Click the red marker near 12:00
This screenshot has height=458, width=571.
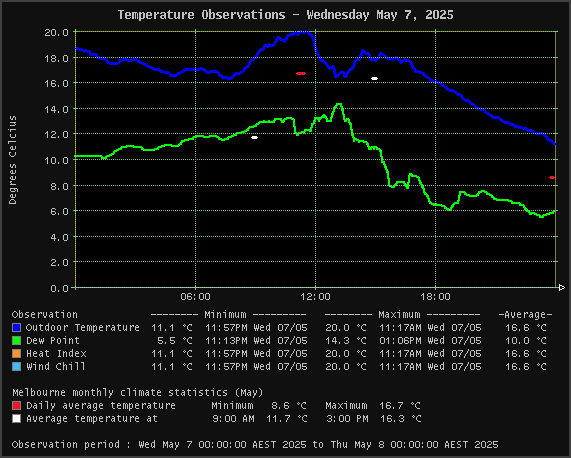(x=301, y=74)
